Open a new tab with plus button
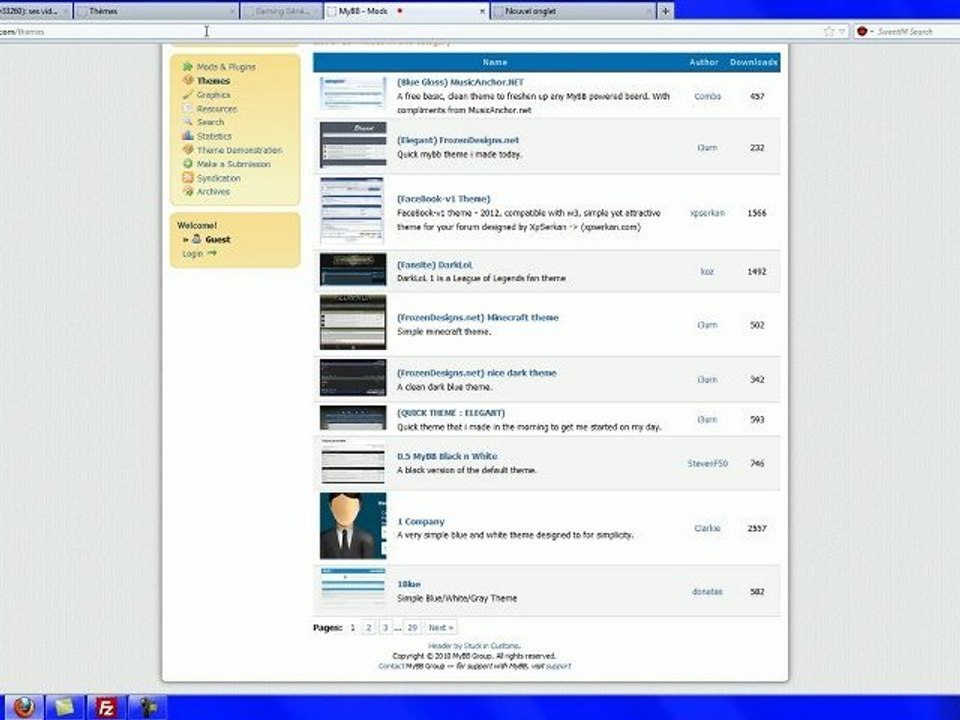 [665, 11]
